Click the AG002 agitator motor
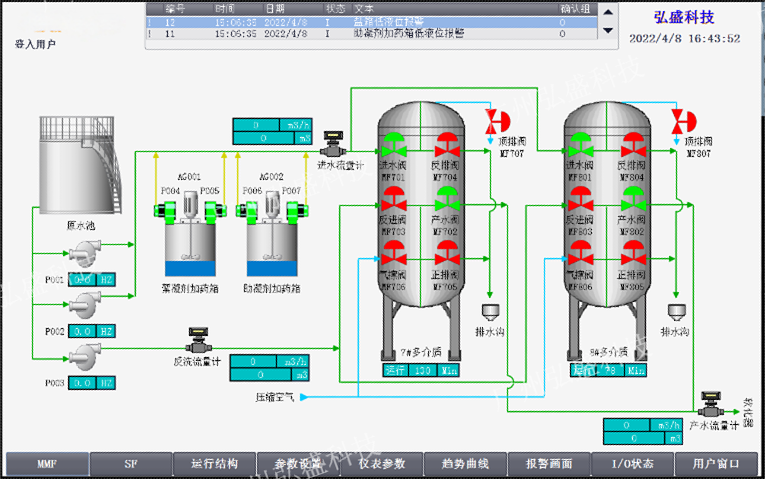 [272, 205]
